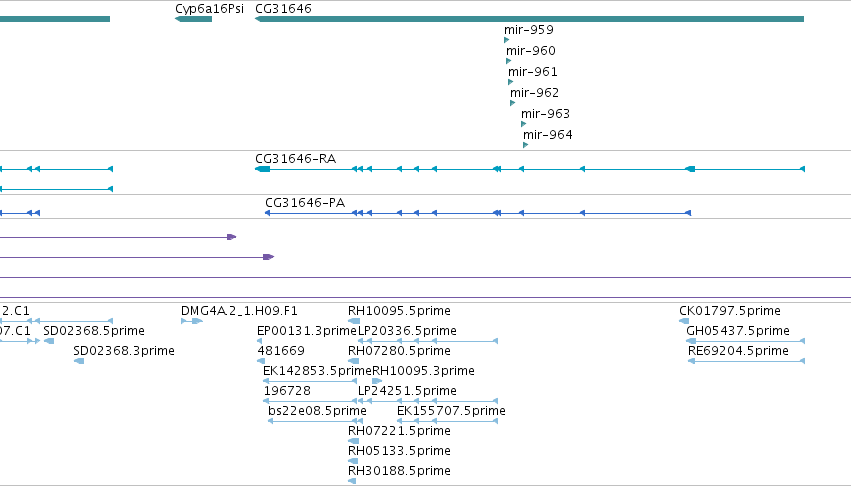The width and height of the screenshot is (851, 486).
Task: Click the RH05133.5prime label
Action: click(399, 451)
